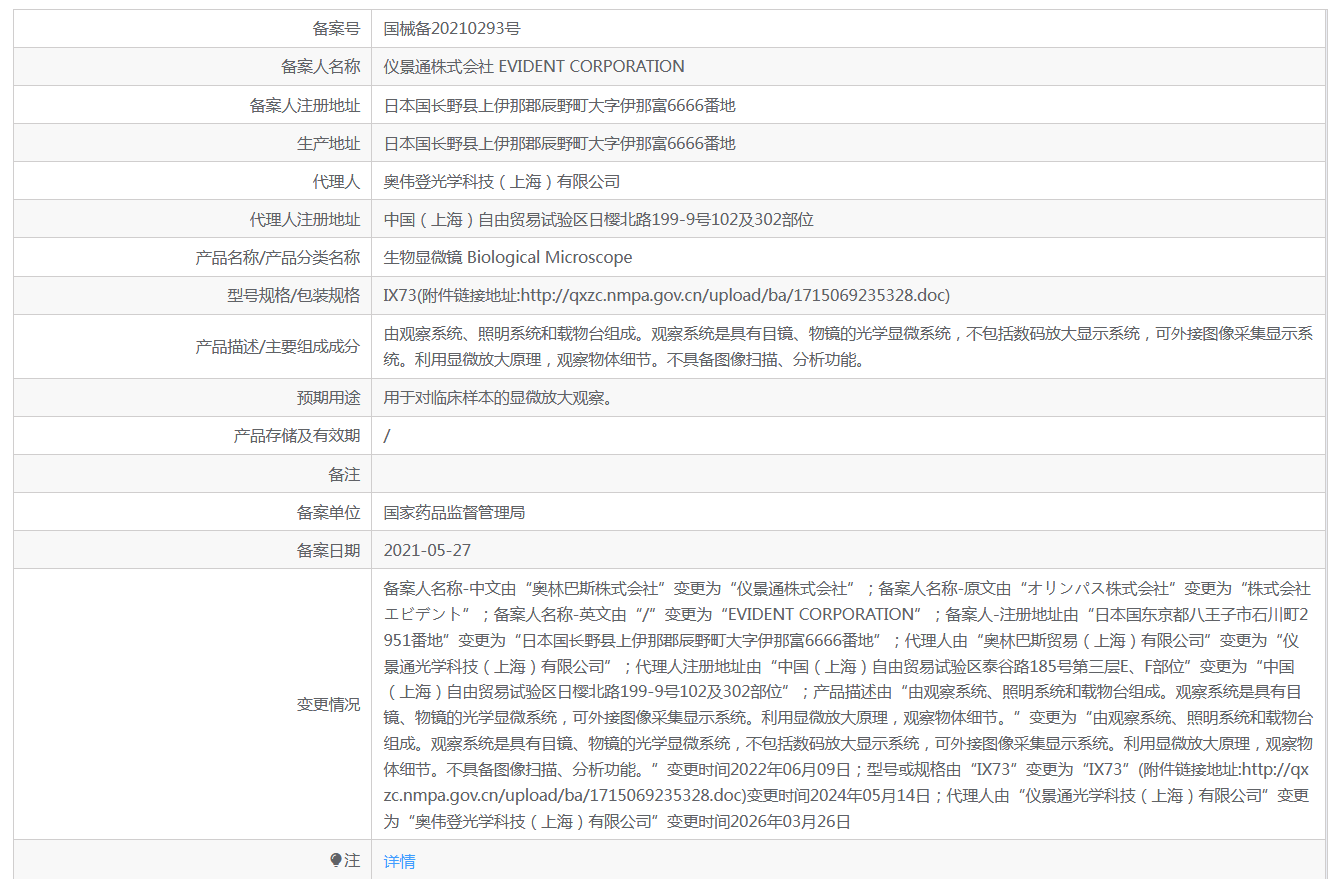Select 生物显微镜 Biological Microscope text
Screen dimensions: 1329x879
tap(508, 257)
